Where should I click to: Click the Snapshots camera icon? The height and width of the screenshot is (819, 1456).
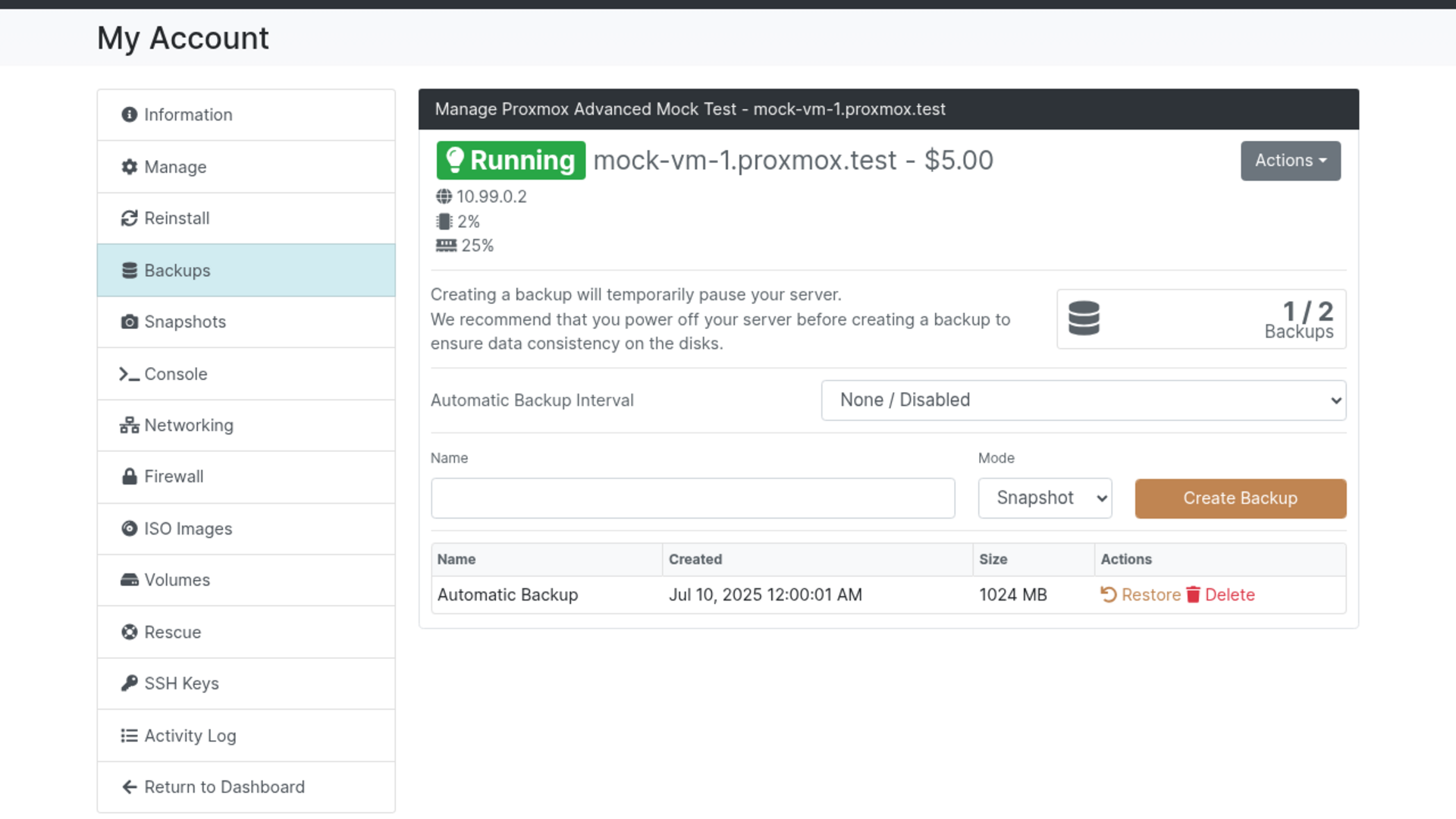130,322
